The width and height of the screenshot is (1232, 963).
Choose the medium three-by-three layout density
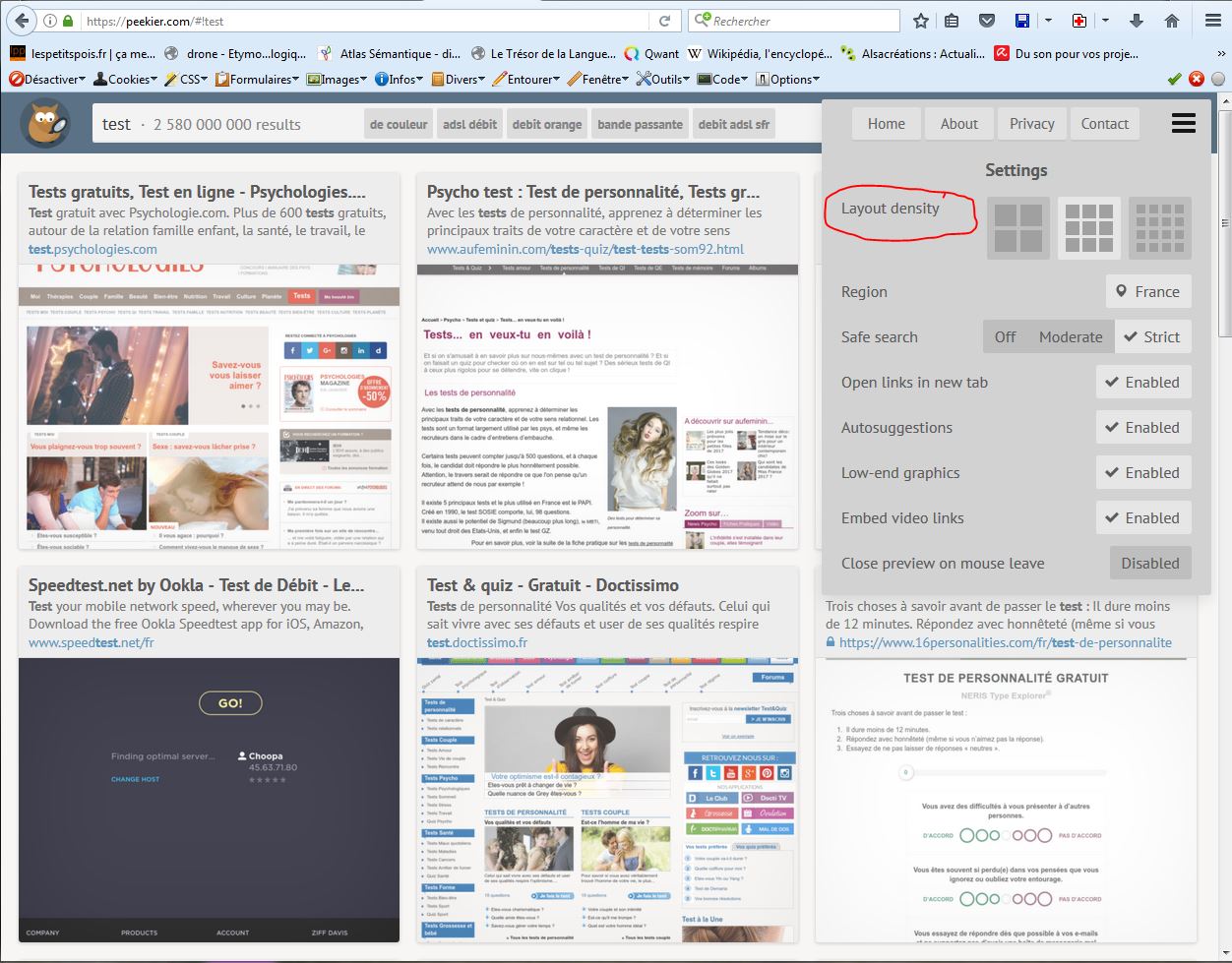tap(1089, 228)
